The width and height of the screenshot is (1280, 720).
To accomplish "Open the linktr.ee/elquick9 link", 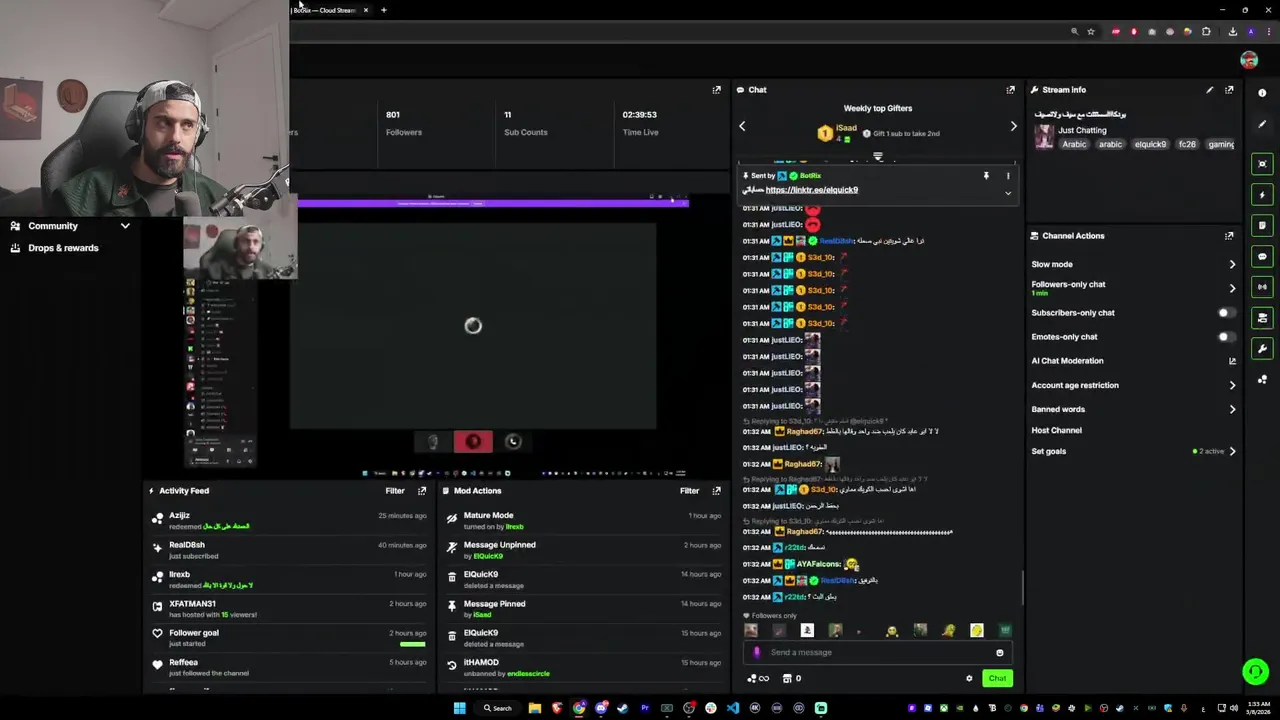I will [x=811, y=190].
